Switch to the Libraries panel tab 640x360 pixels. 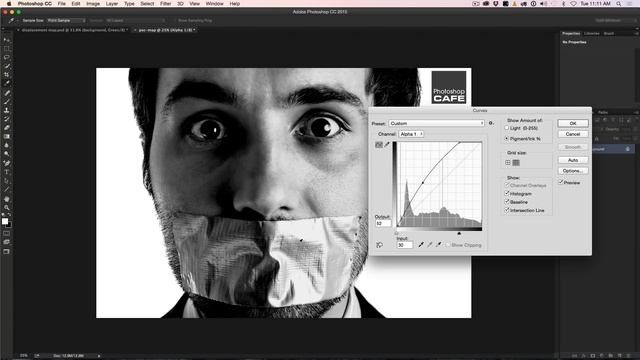[x=592, y=33]
